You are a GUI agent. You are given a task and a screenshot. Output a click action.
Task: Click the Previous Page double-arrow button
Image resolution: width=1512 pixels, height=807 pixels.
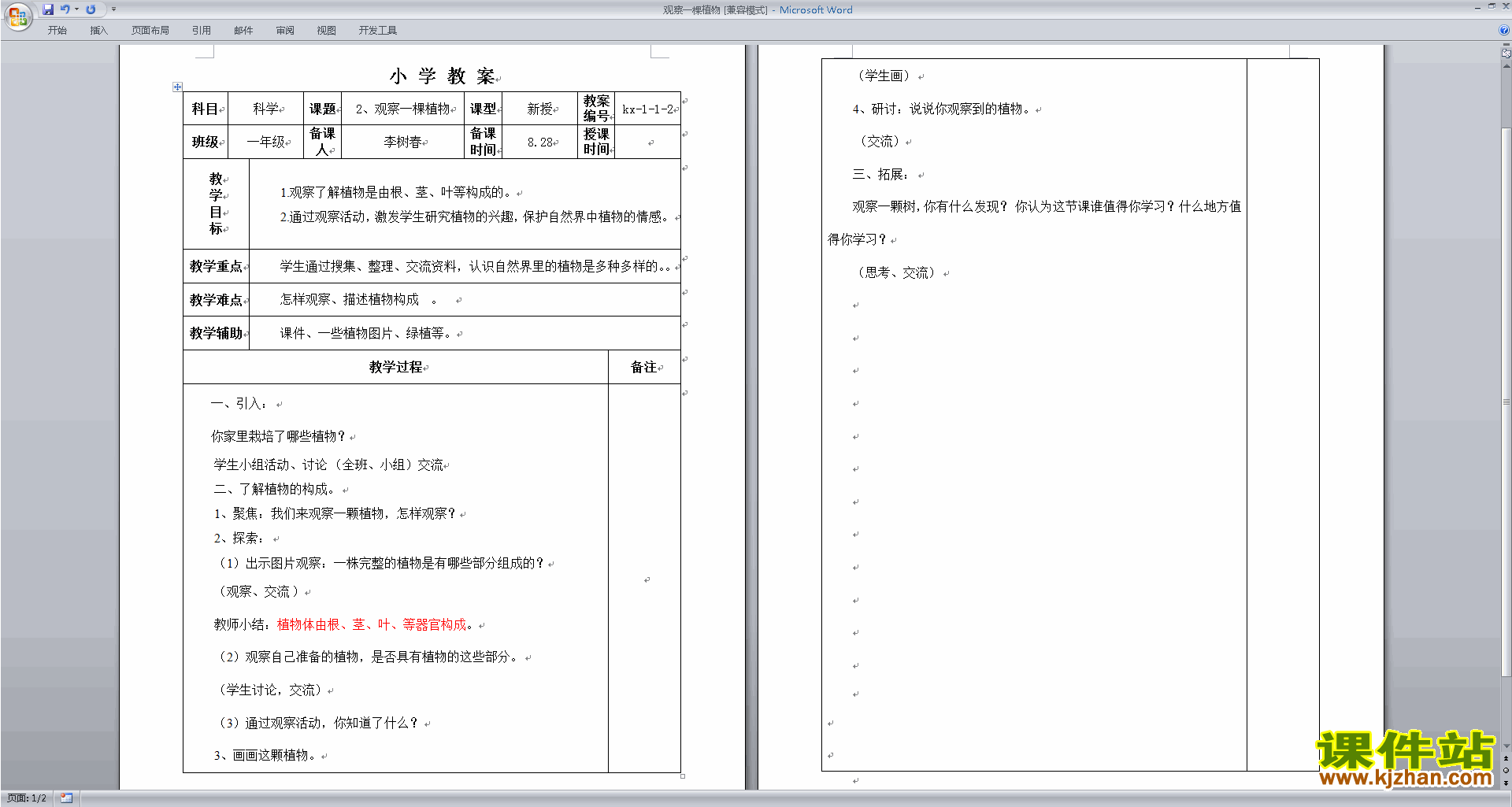click(1506, 759)
